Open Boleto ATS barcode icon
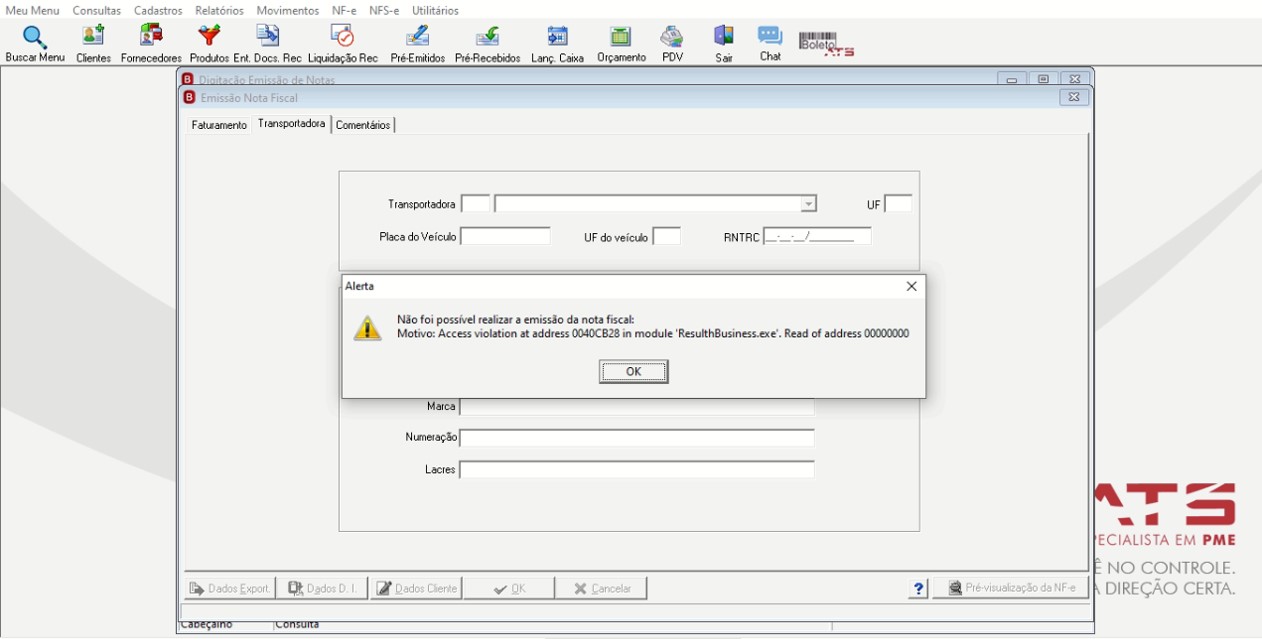1262x639 pixels. pyautogui.click(x=826, y=43)
